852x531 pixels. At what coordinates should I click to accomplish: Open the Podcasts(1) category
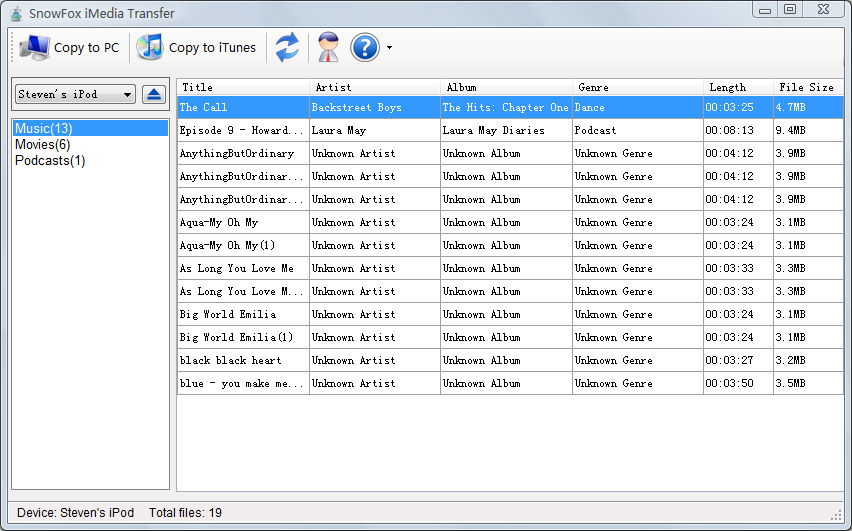point(50,161)
